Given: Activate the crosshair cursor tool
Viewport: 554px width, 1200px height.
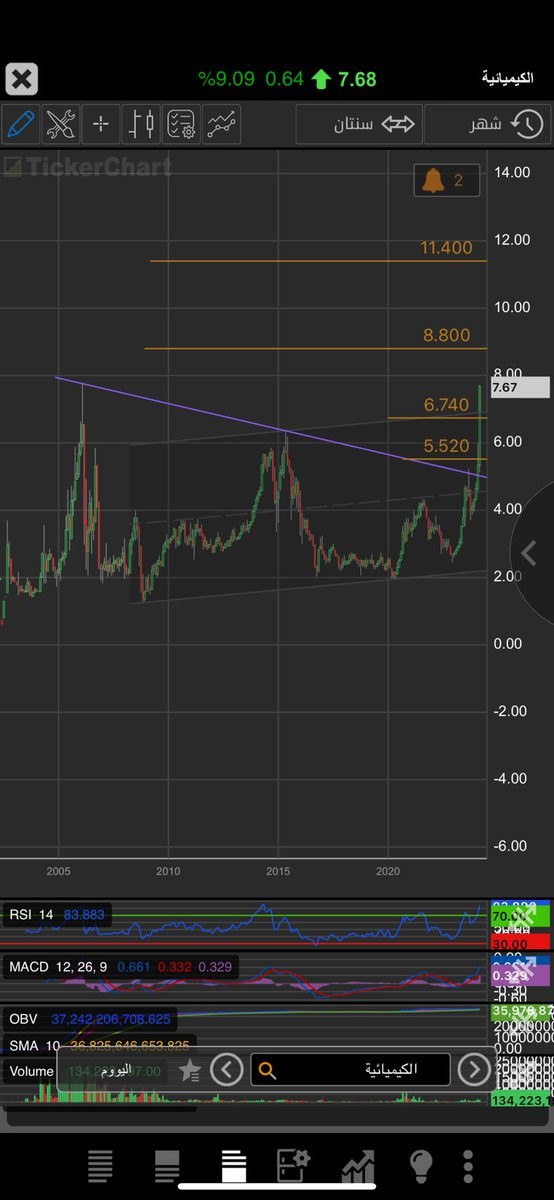Looking at the screenshot, I should (x=101, y=124).
